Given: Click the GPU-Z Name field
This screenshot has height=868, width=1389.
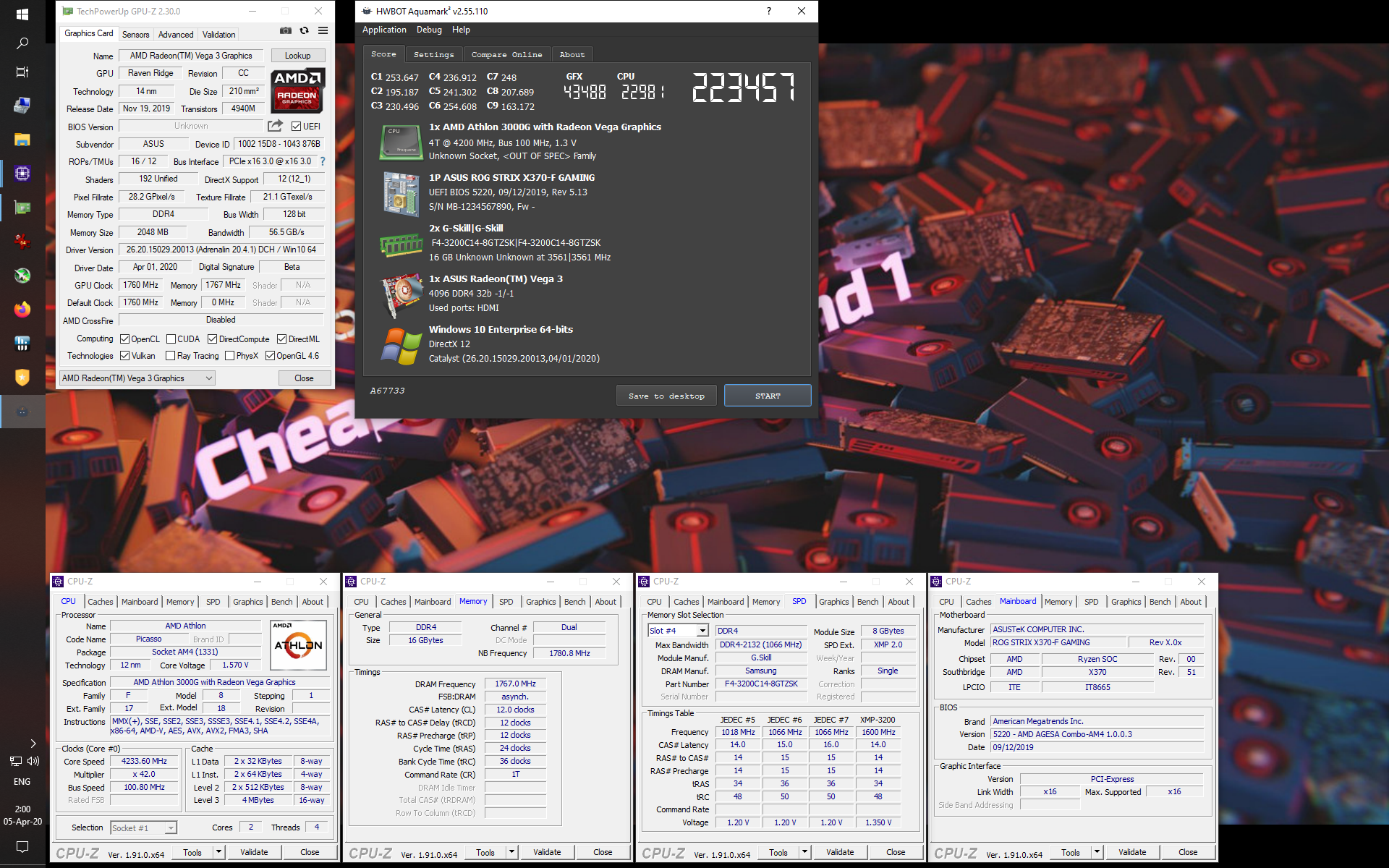Looking at the screenshot, I should point(191,56).
